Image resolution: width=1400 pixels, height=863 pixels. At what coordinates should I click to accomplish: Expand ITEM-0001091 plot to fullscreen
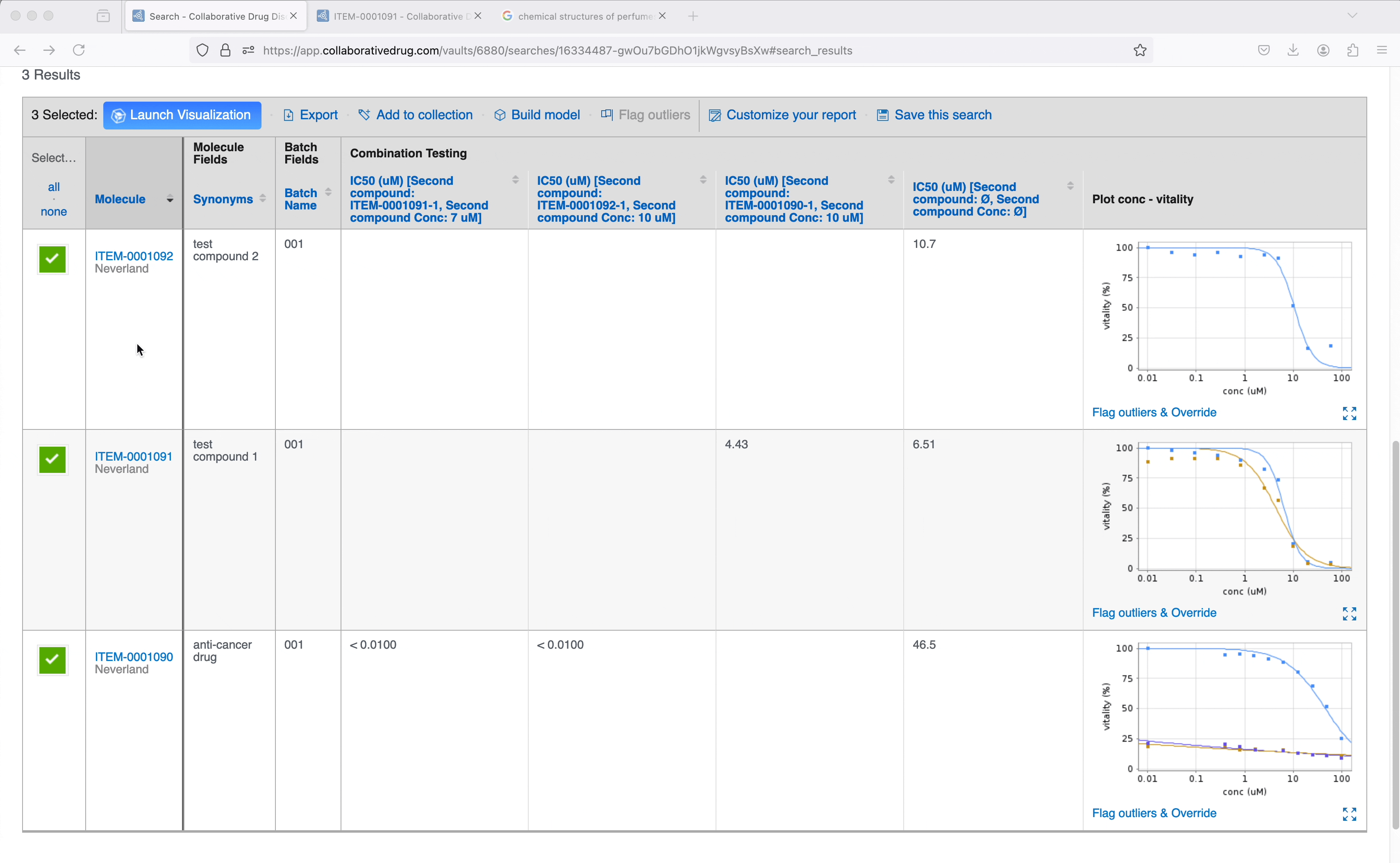(1349, 613)
